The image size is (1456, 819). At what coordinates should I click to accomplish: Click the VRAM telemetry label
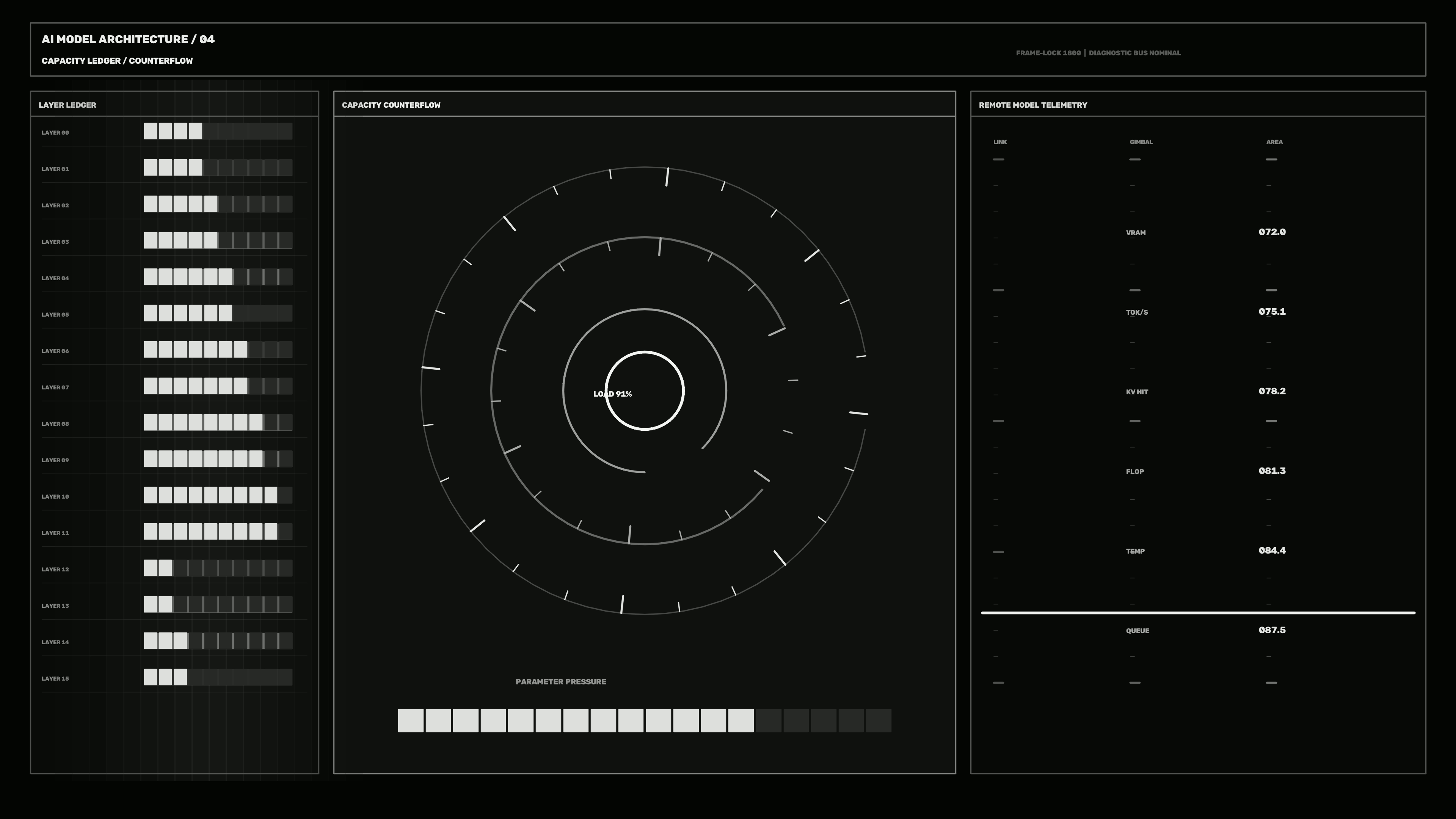pyautogui.click(x=1136, y=233)
